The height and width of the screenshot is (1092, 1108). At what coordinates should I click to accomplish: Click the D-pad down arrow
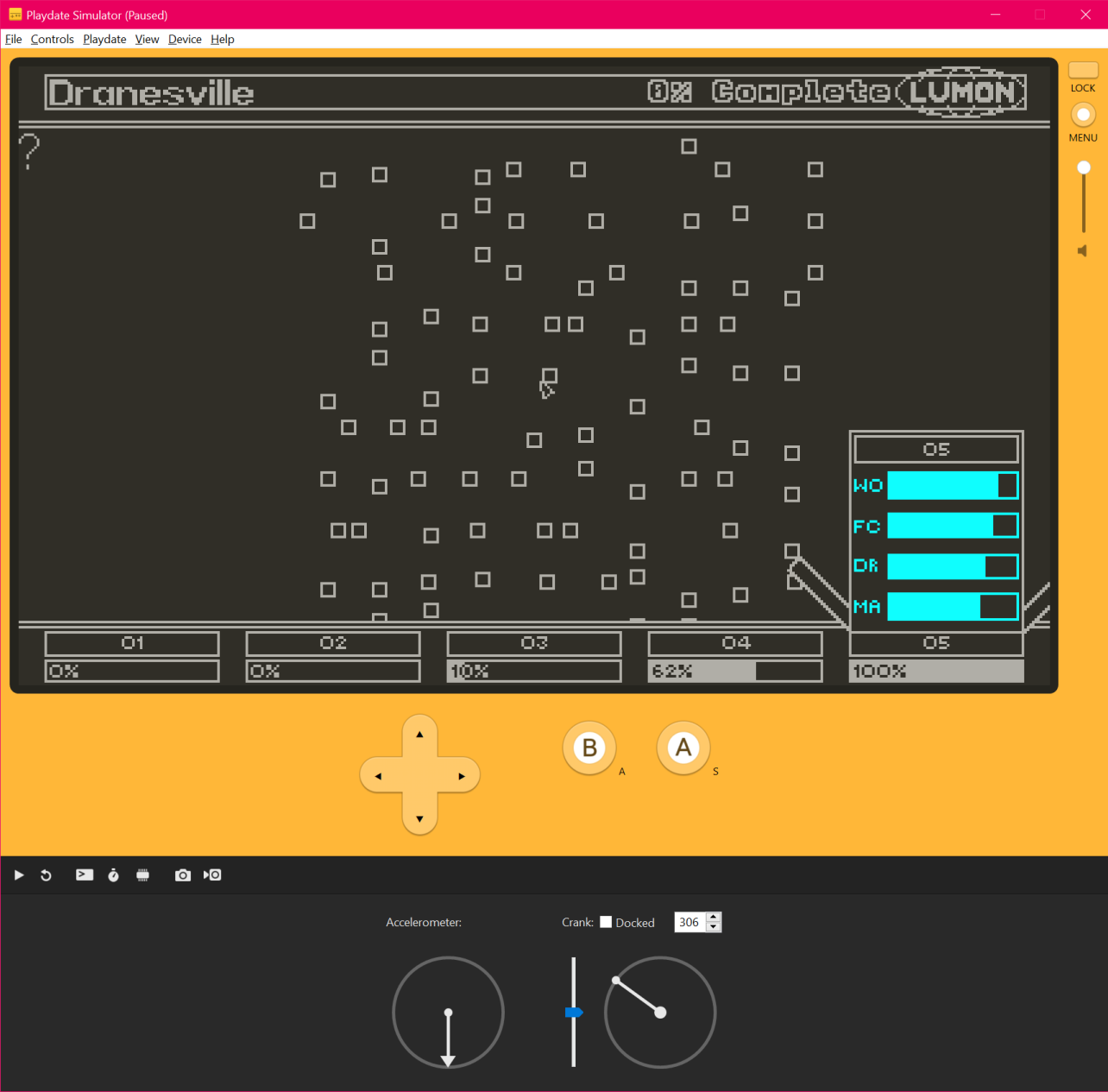click(x=419, y=818)
